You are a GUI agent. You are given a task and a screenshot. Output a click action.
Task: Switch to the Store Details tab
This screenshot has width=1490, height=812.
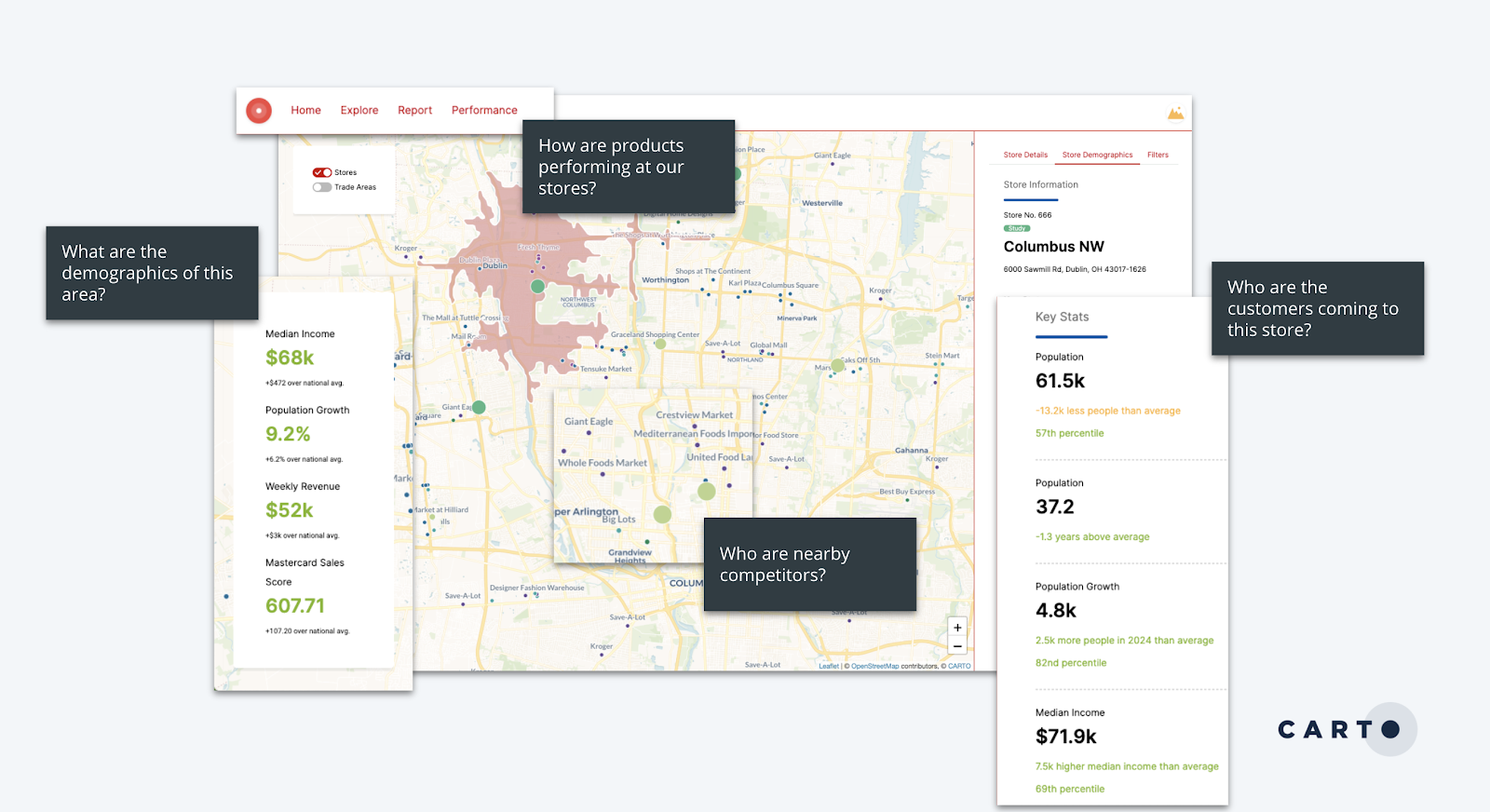point(1025,156)
